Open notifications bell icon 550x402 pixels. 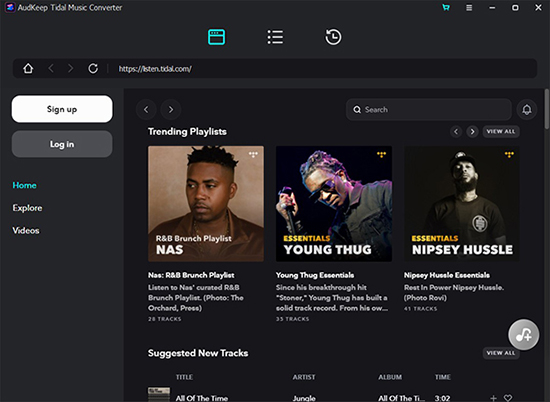click(526, 109)
